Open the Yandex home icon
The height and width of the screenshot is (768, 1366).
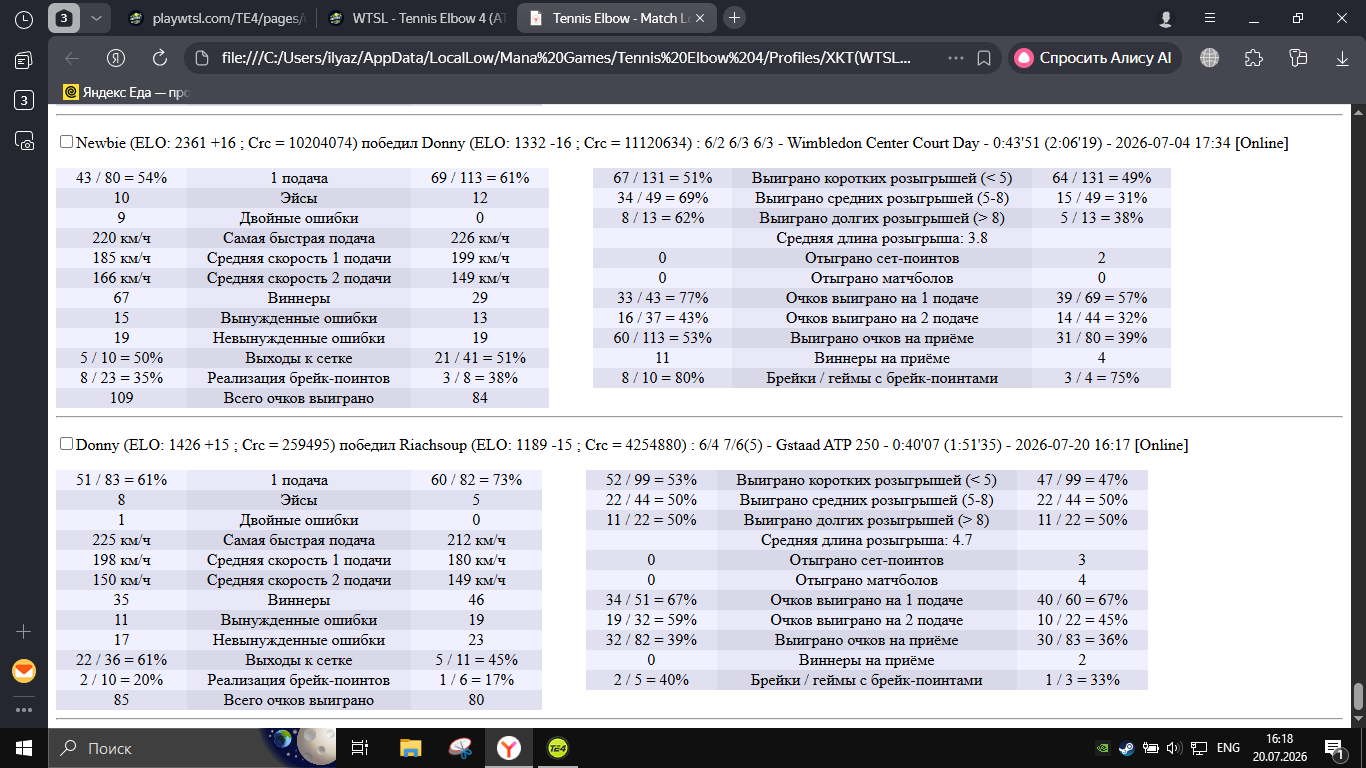click(x=117, y=57)
